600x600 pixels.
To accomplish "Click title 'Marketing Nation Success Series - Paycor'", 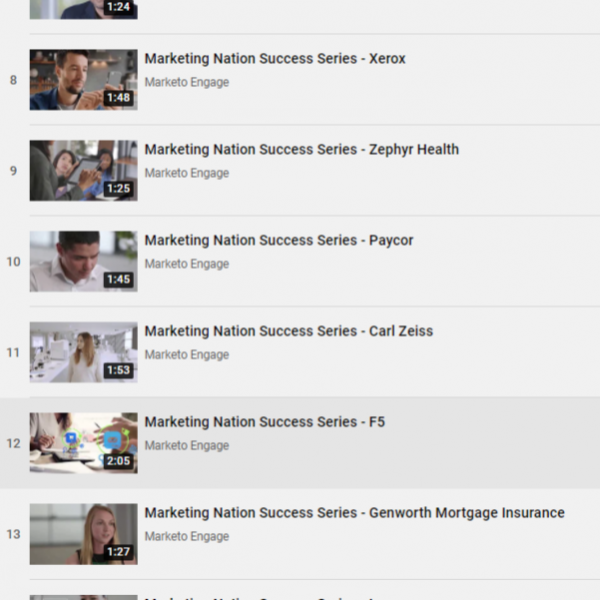I will (279, 240).
